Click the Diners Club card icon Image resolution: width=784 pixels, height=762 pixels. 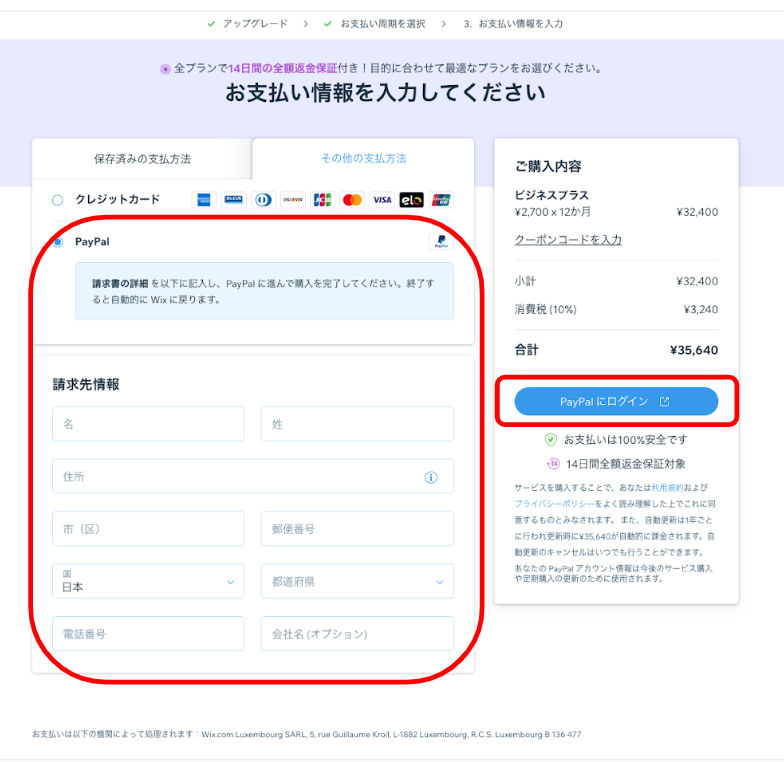[x=263, y=200]
